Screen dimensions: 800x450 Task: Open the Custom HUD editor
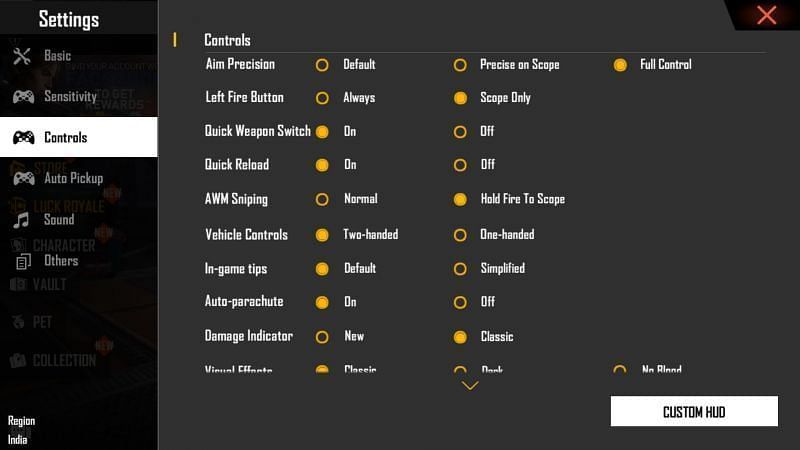coord(694,412)
